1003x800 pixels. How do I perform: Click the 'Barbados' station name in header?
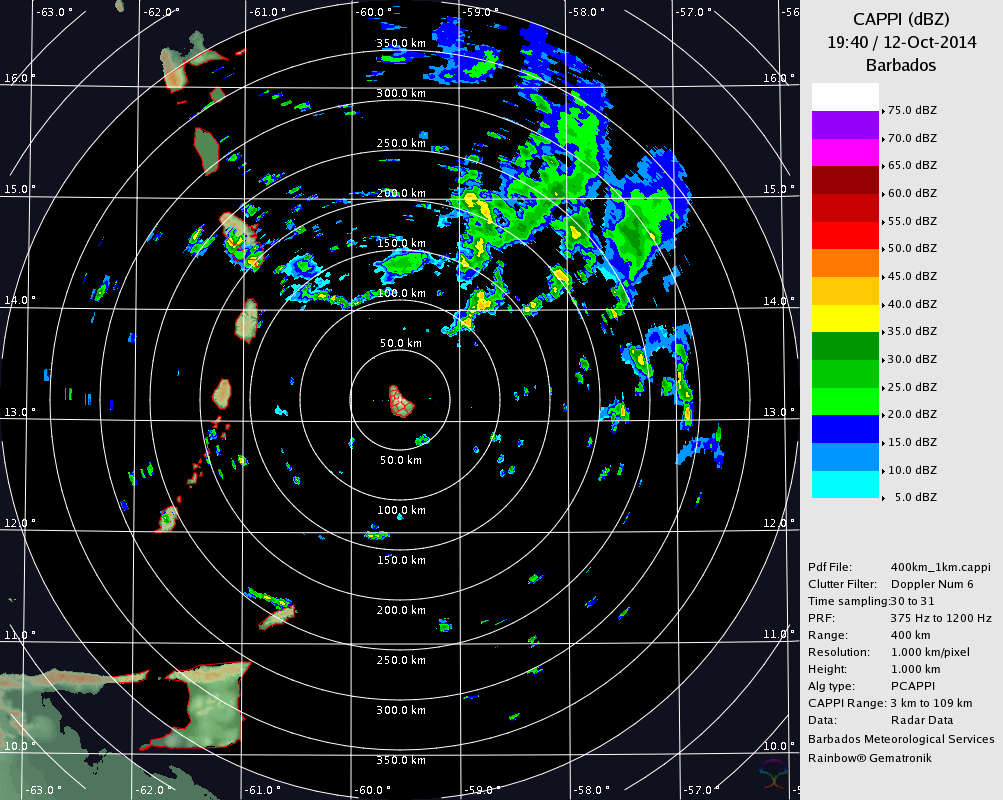click(901, 65)
